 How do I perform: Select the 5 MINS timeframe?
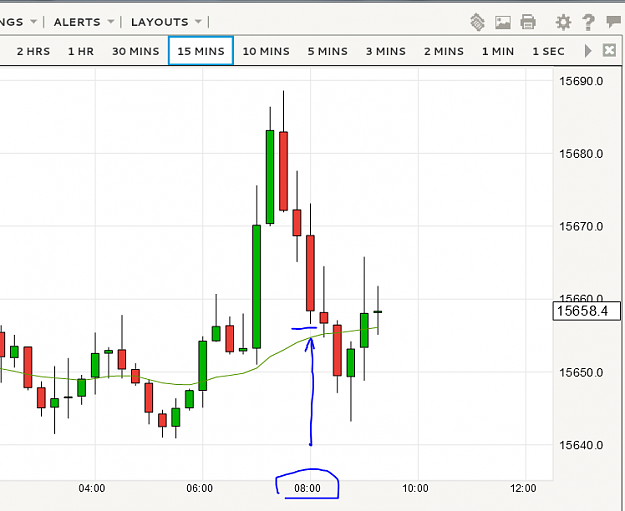[x=328, y=51]
